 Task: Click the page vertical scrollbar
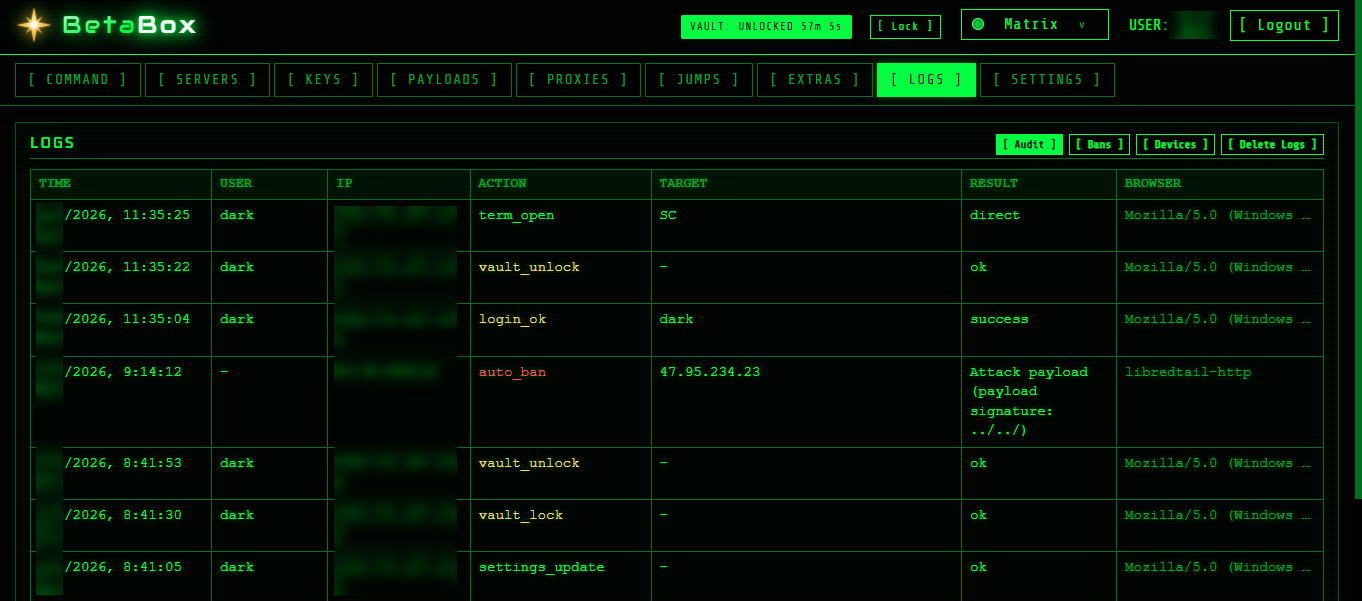tap(1358, 249)
